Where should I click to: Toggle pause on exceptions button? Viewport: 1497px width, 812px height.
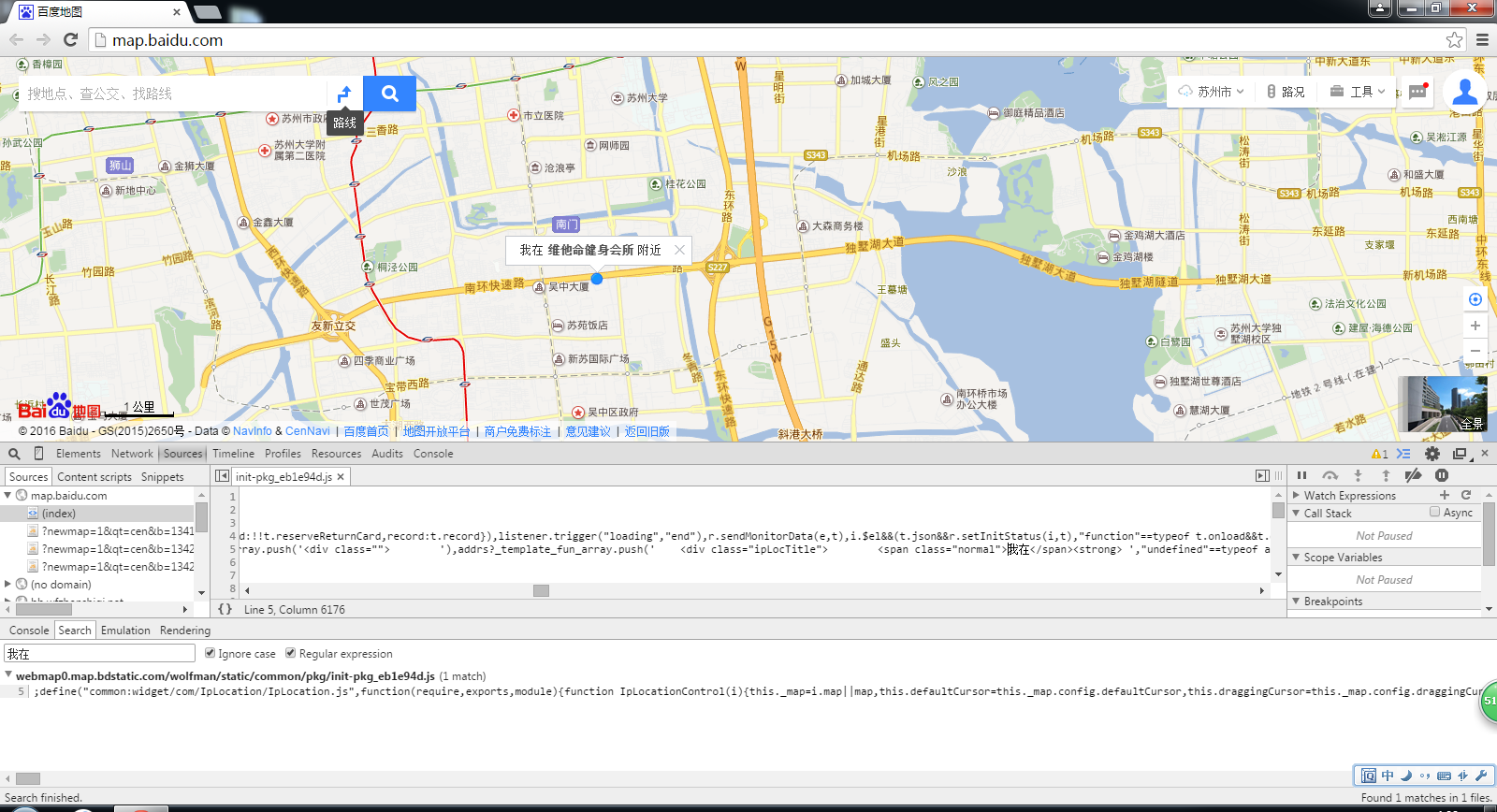[x=1442, y=476]
